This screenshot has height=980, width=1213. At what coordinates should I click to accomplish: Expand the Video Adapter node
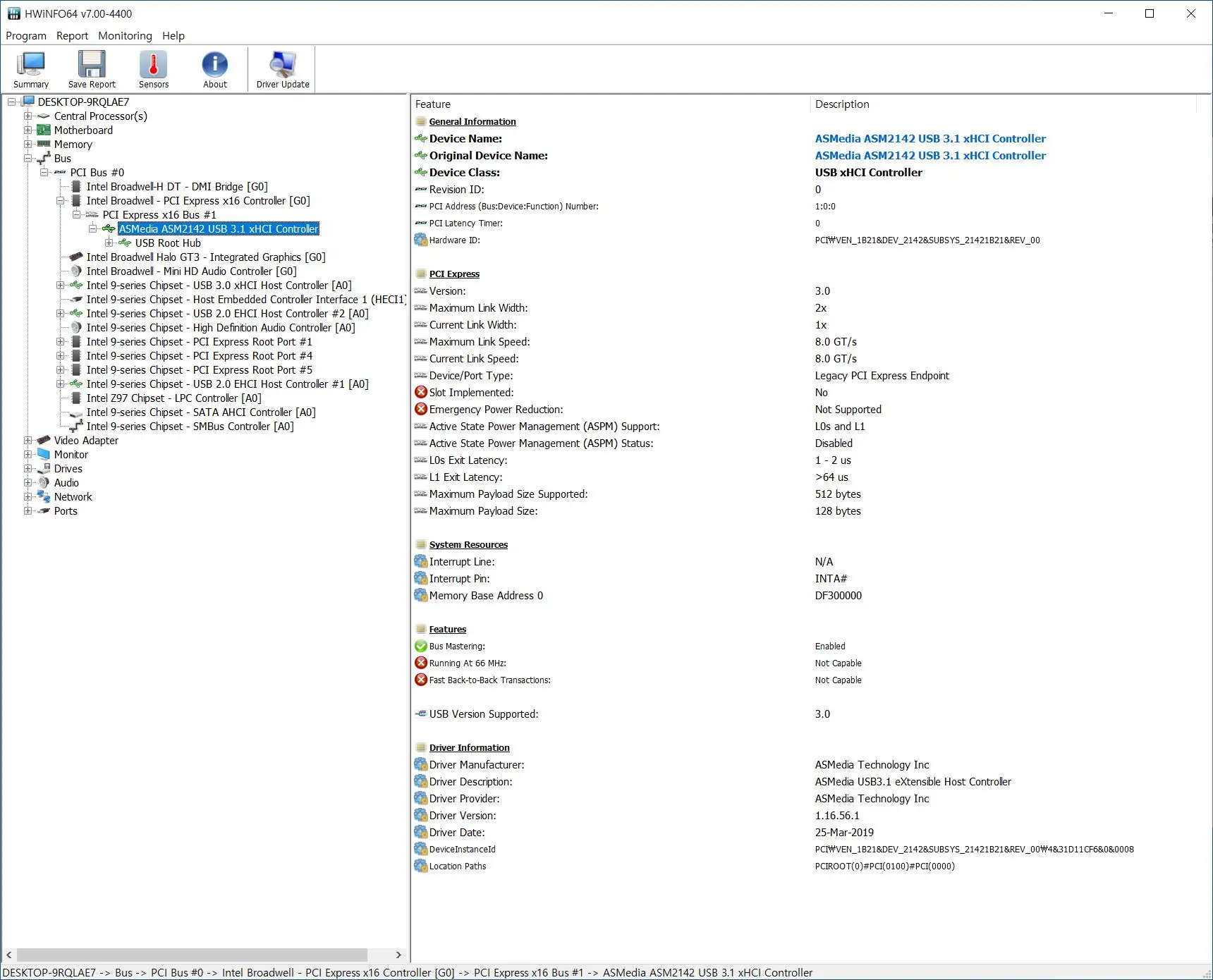(28, 440)
